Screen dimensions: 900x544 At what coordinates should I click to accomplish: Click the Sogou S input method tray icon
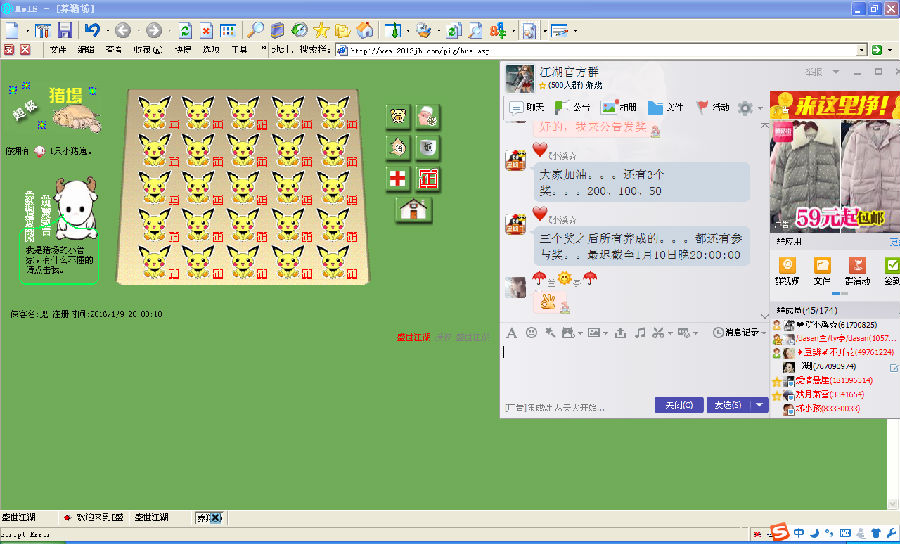[x=780, y=533]
